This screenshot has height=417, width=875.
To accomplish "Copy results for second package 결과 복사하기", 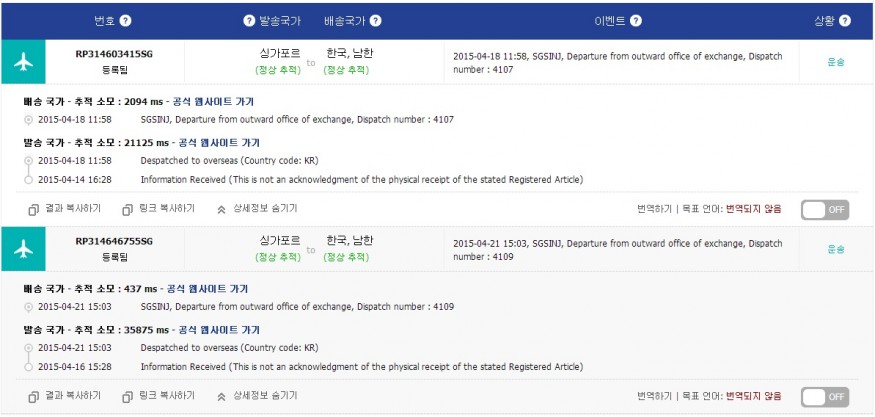I will 64,396.
